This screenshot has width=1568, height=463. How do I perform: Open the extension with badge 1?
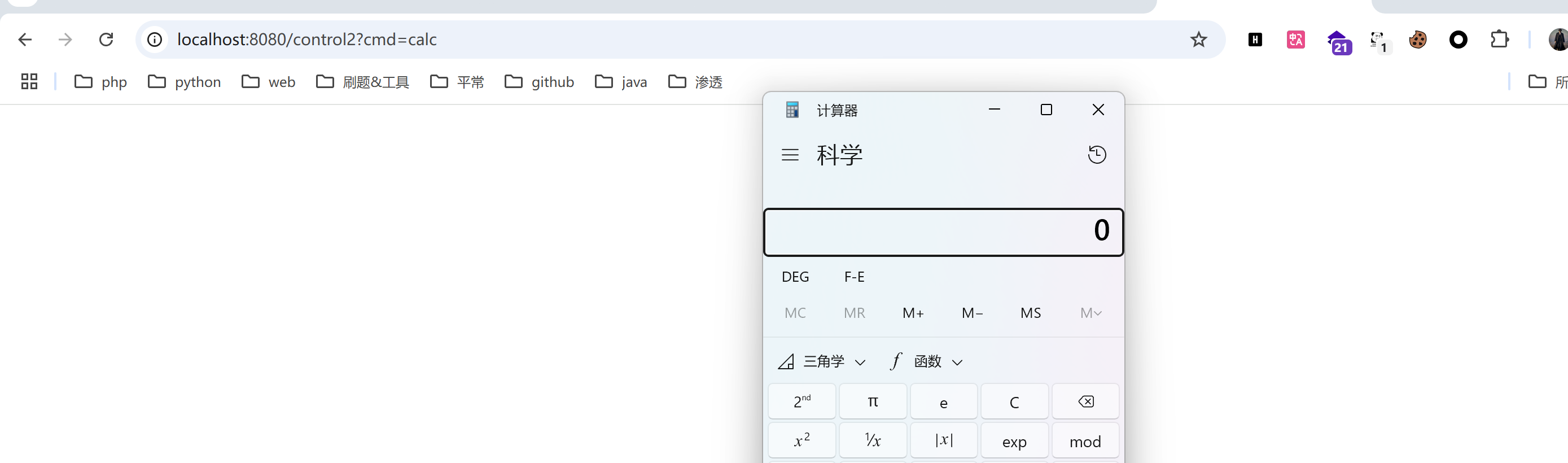(x=1379, y=42)
